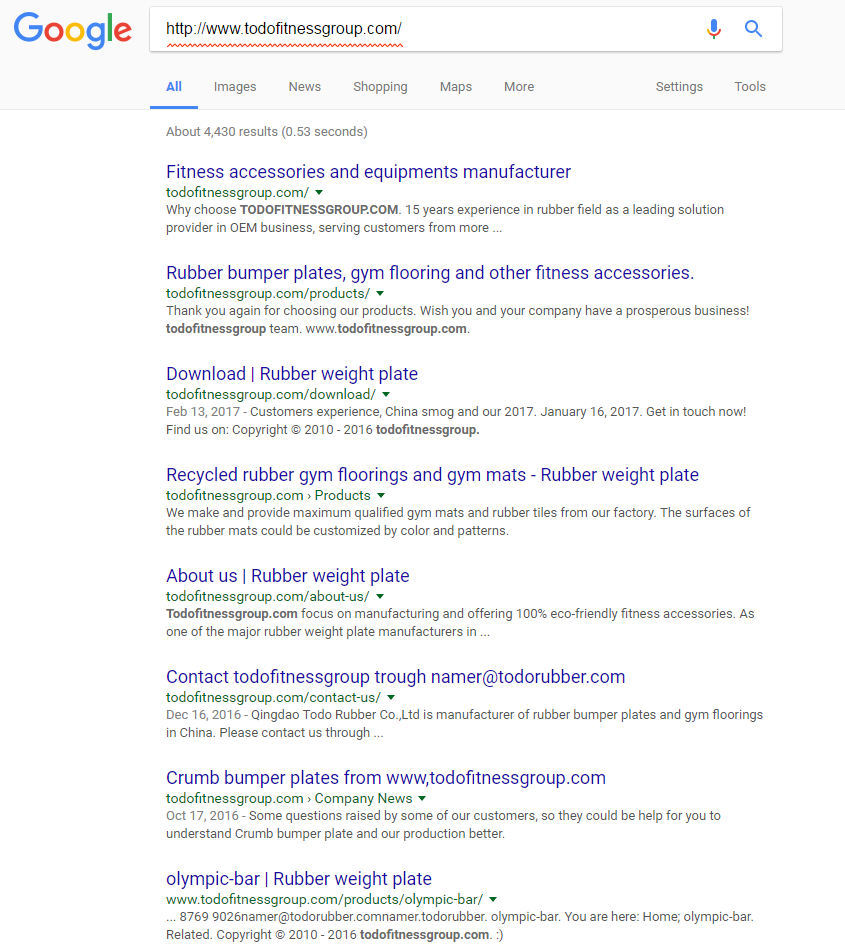Expand dropdown arrow beside todofitnessgroup.com/download/ URL

pos(386,395)
